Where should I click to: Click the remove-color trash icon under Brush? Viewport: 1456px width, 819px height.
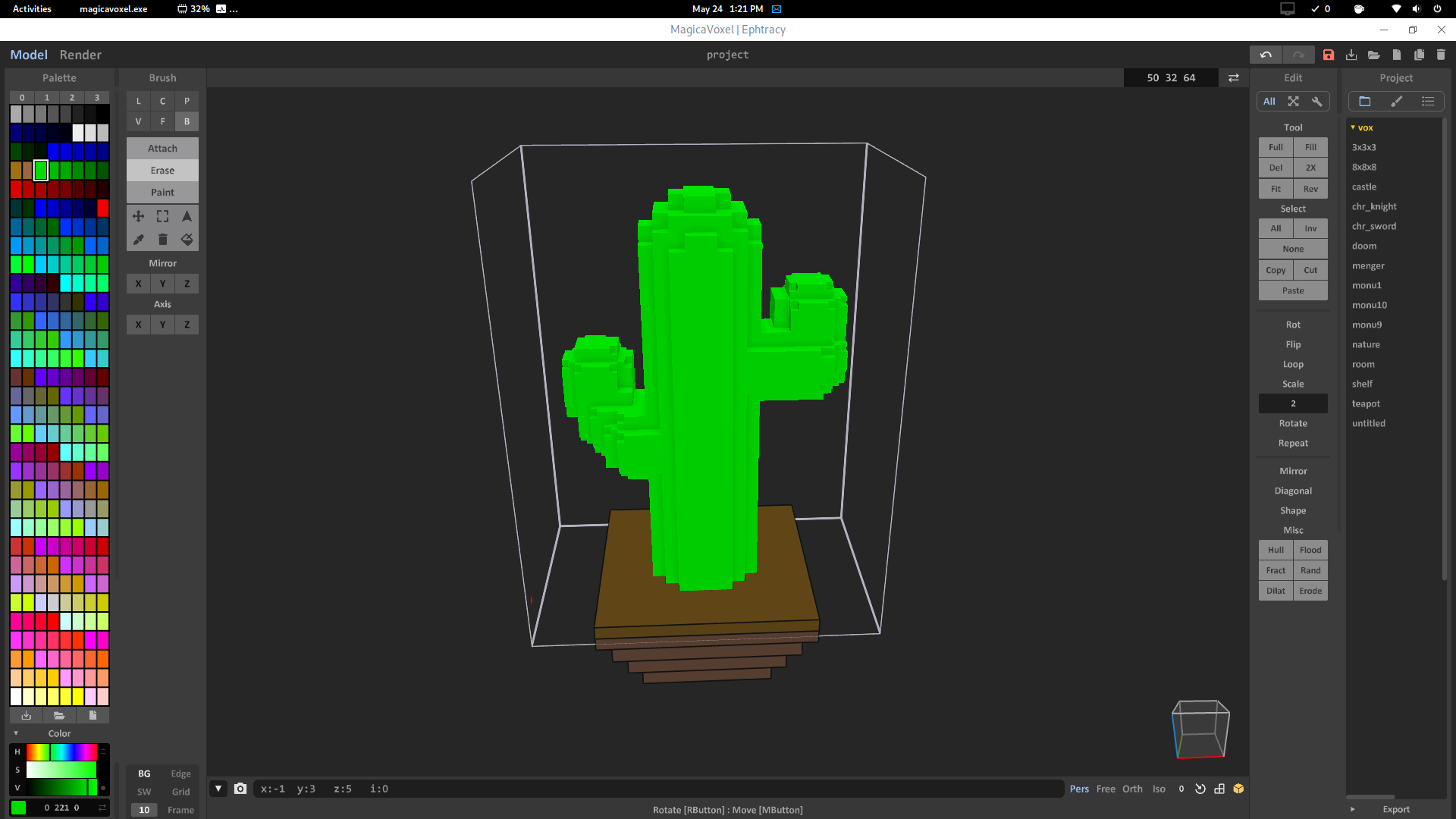point(162,240)
